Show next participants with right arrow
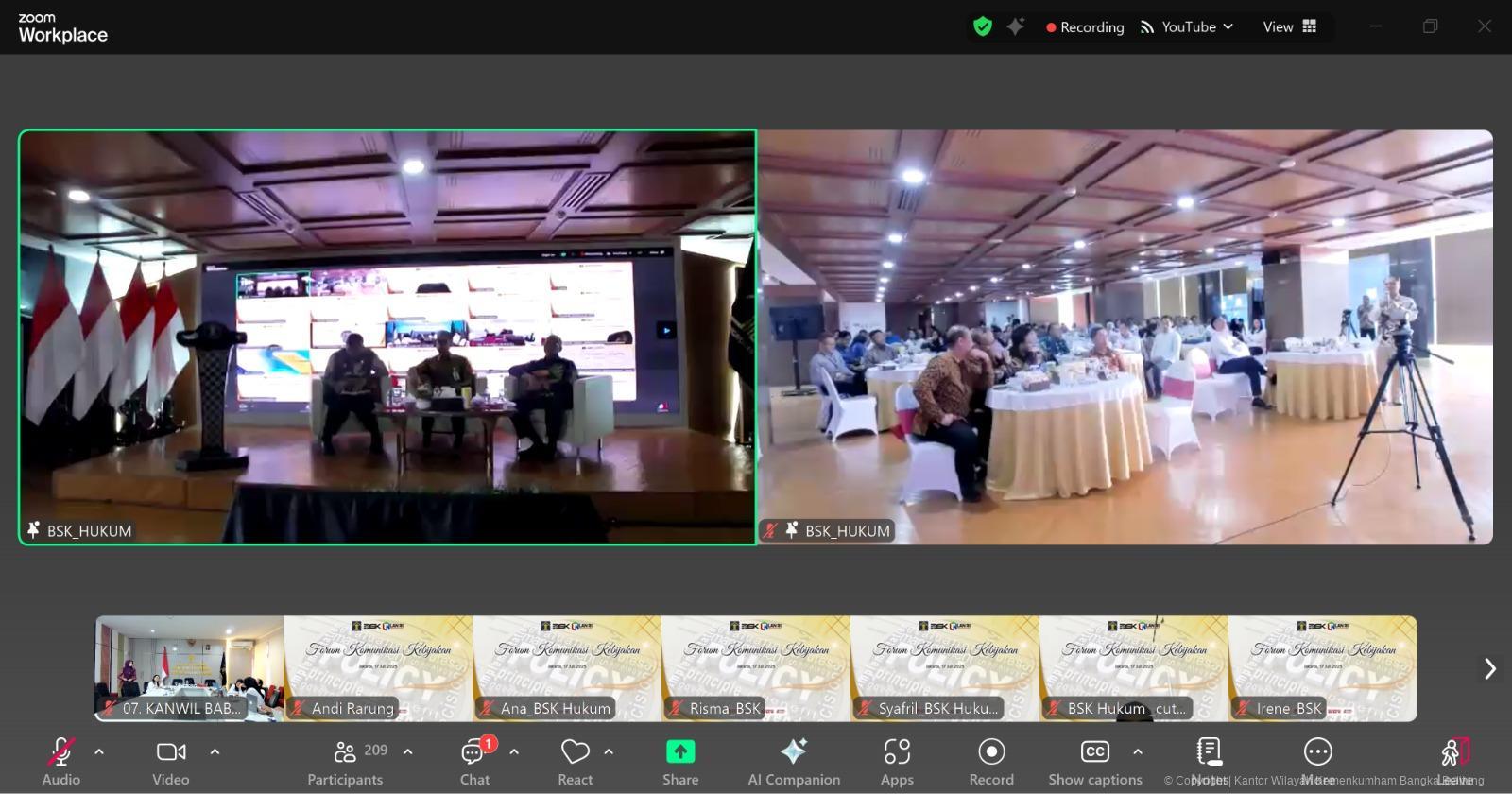 pos(1489,668)
